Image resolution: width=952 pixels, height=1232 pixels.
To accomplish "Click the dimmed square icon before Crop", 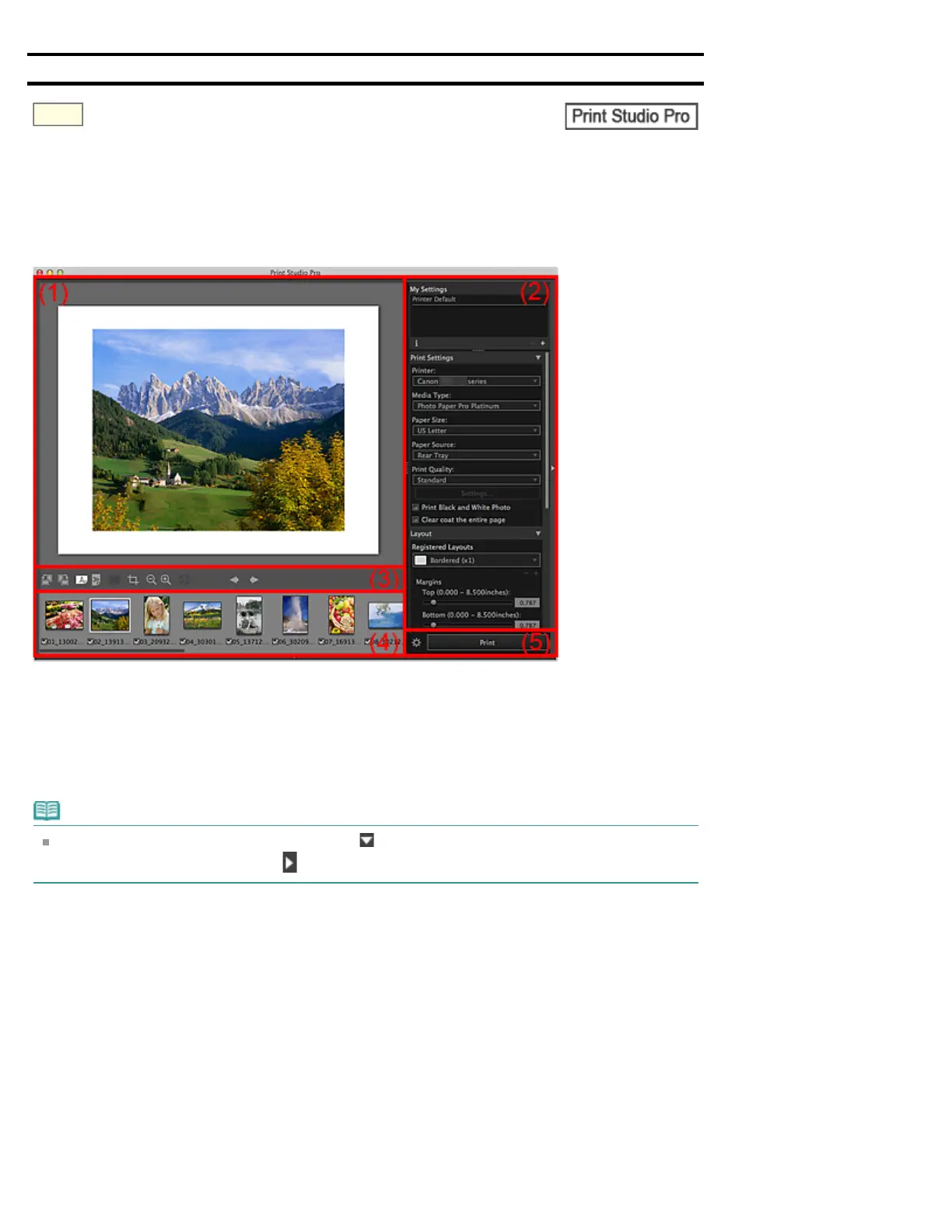I will pyautogui.click(x=114, y=579).
